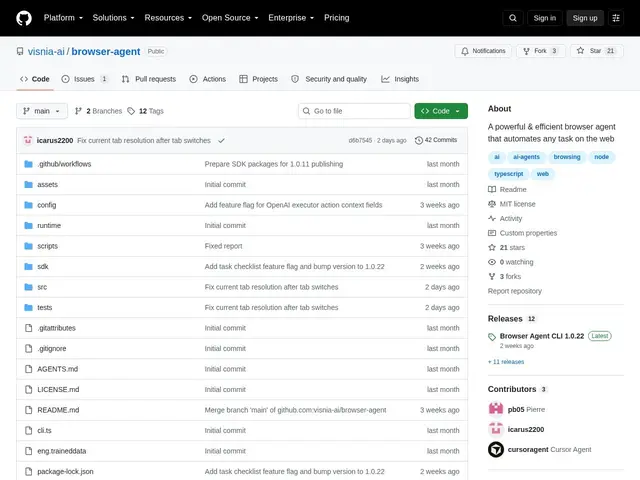Click the tests folder icon
The width and height of the screenshot is (640, 480).
pyautogui.click(x=28, y=307)
